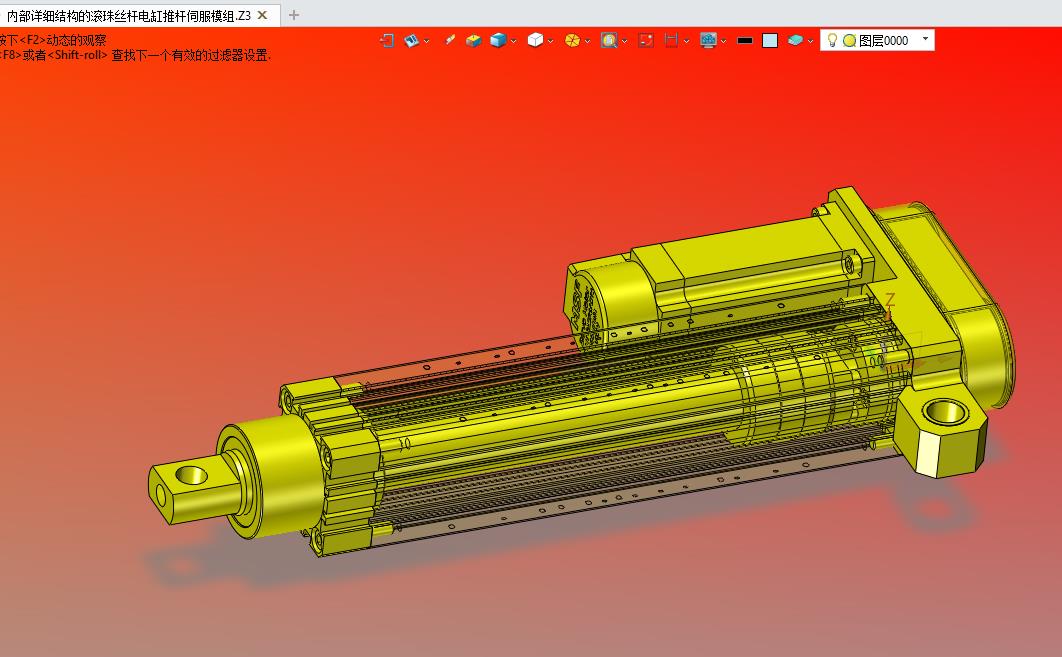Open dropdown beside the H-shaped dimension icon
Screen dimensions: 1062x657
(687, 41)
